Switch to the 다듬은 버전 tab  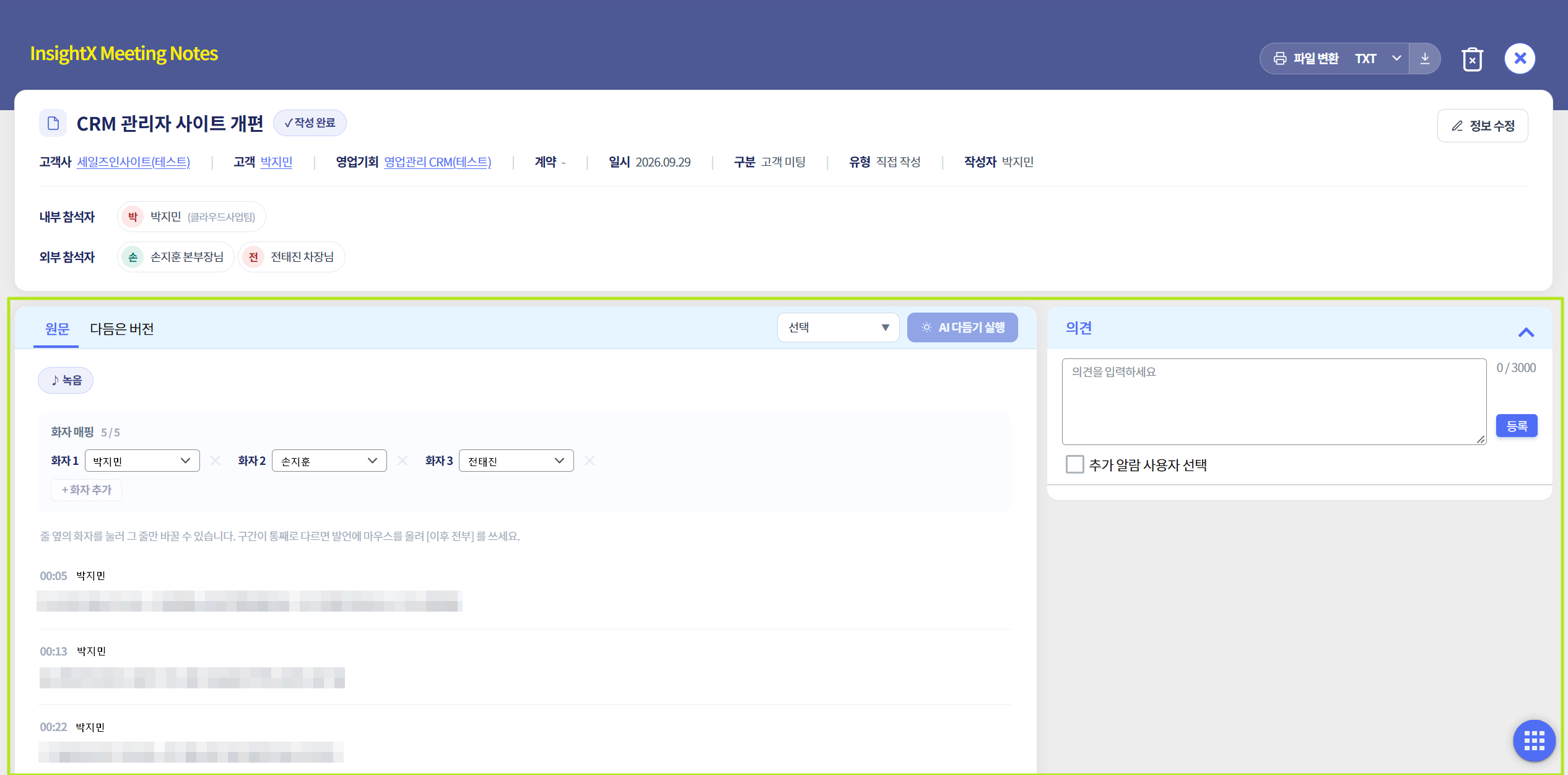coord(122,329)
